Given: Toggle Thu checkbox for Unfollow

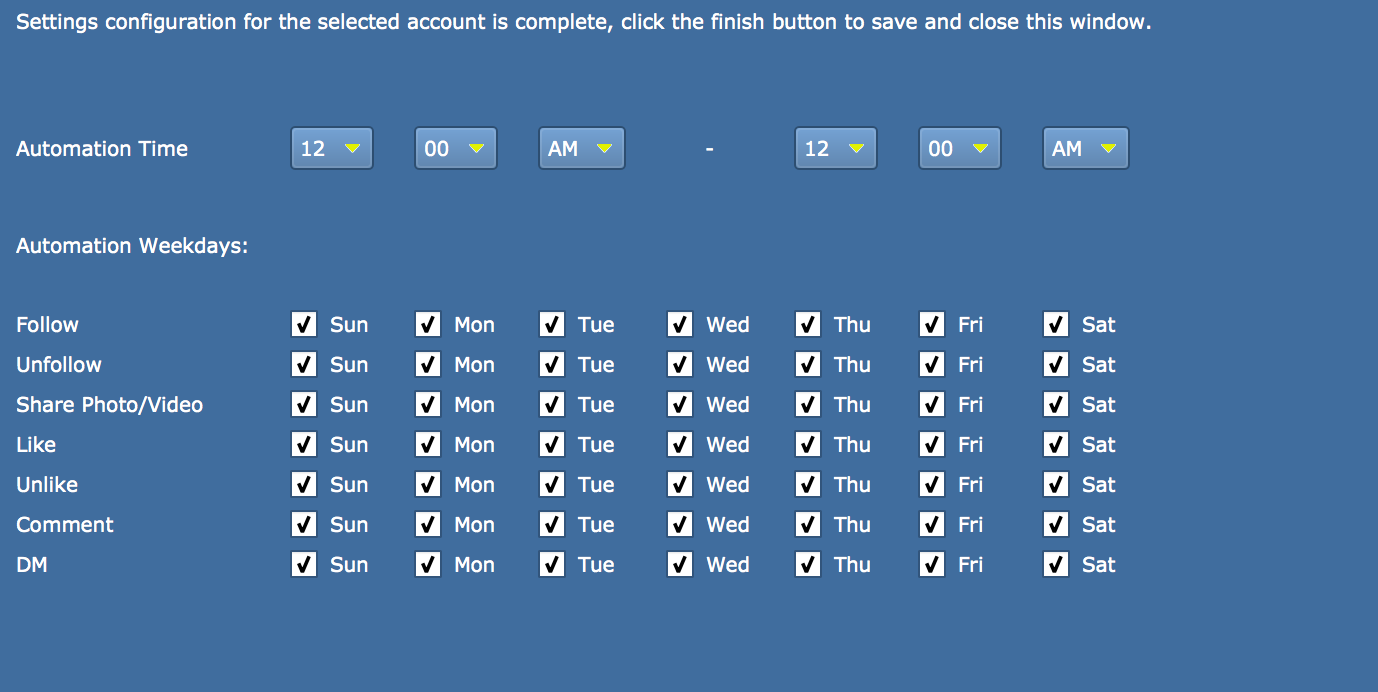Looking at the screenshot, I should [x=808, y=364].
